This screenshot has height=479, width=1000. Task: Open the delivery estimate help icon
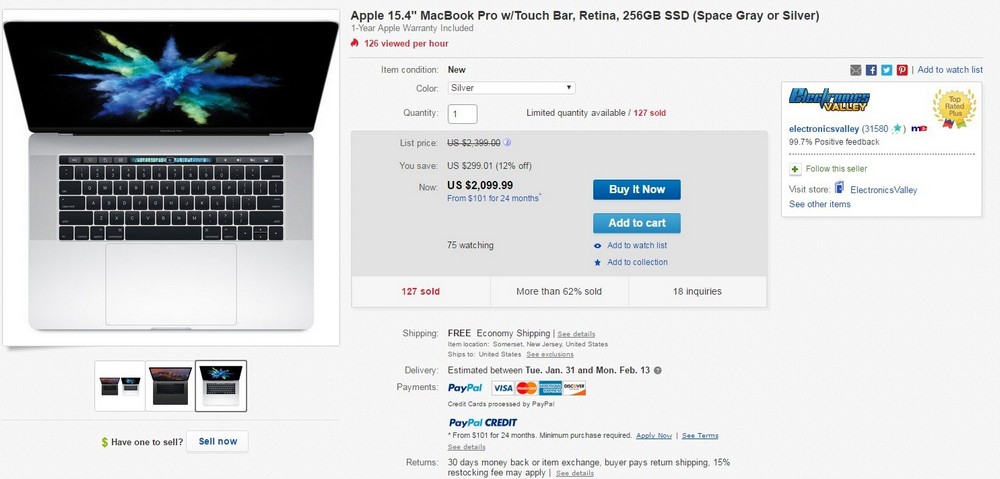tap(658, 370)
